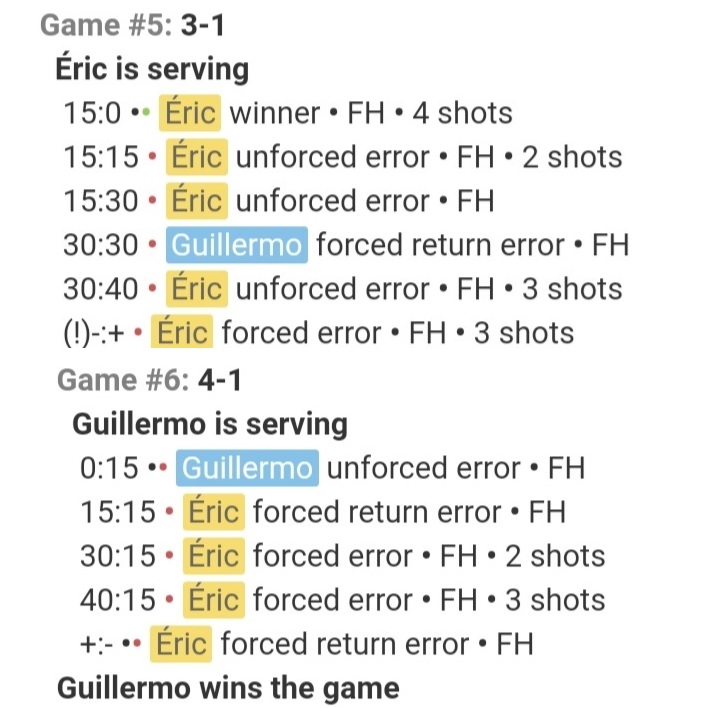Click the green dot on 15:0 row
The width and height of the screenshot is (720, 708).
pyautogui.click(x=146, y=112)
